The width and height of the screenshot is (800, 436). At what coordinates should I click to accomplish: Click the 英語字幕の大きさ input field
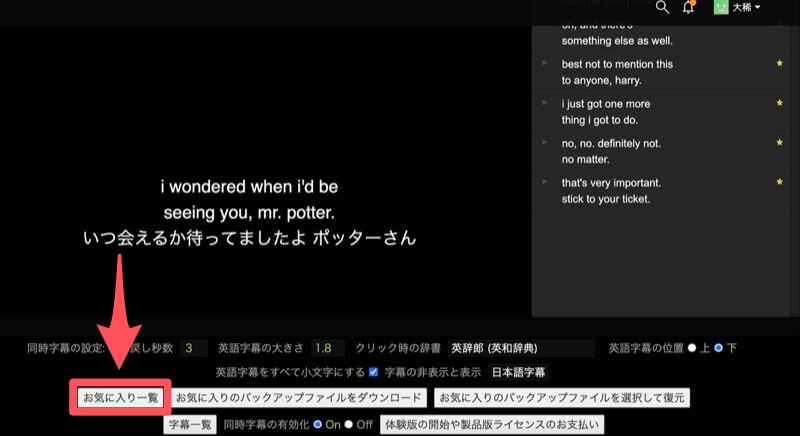327,348
